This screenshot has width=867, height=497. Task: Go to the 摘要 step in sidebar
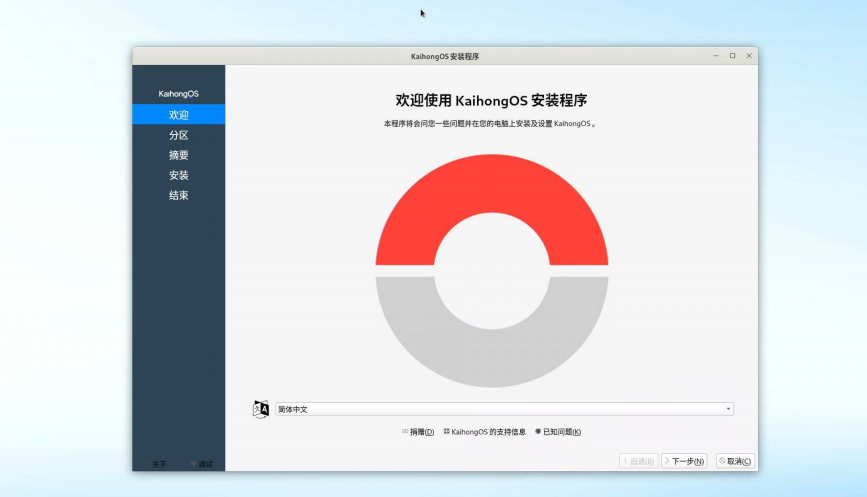[179, 155]
